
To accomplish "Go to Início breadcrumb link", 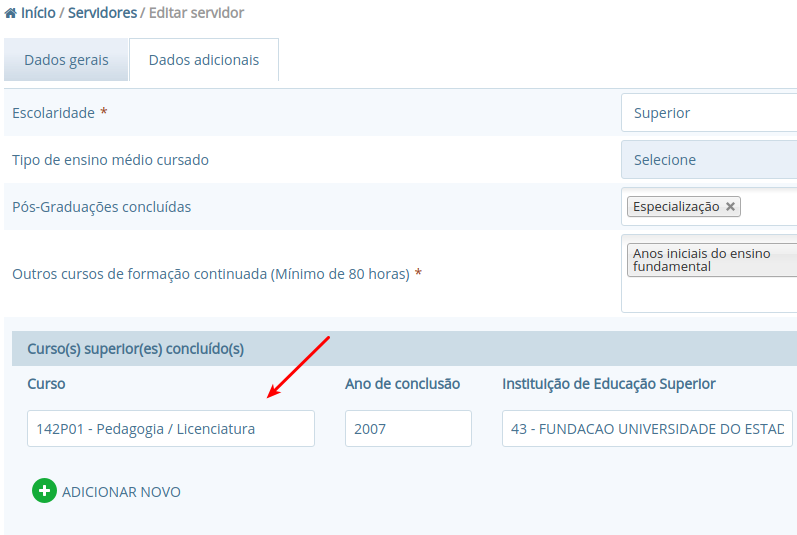I will pyautogui.click(x=38, y=13).
